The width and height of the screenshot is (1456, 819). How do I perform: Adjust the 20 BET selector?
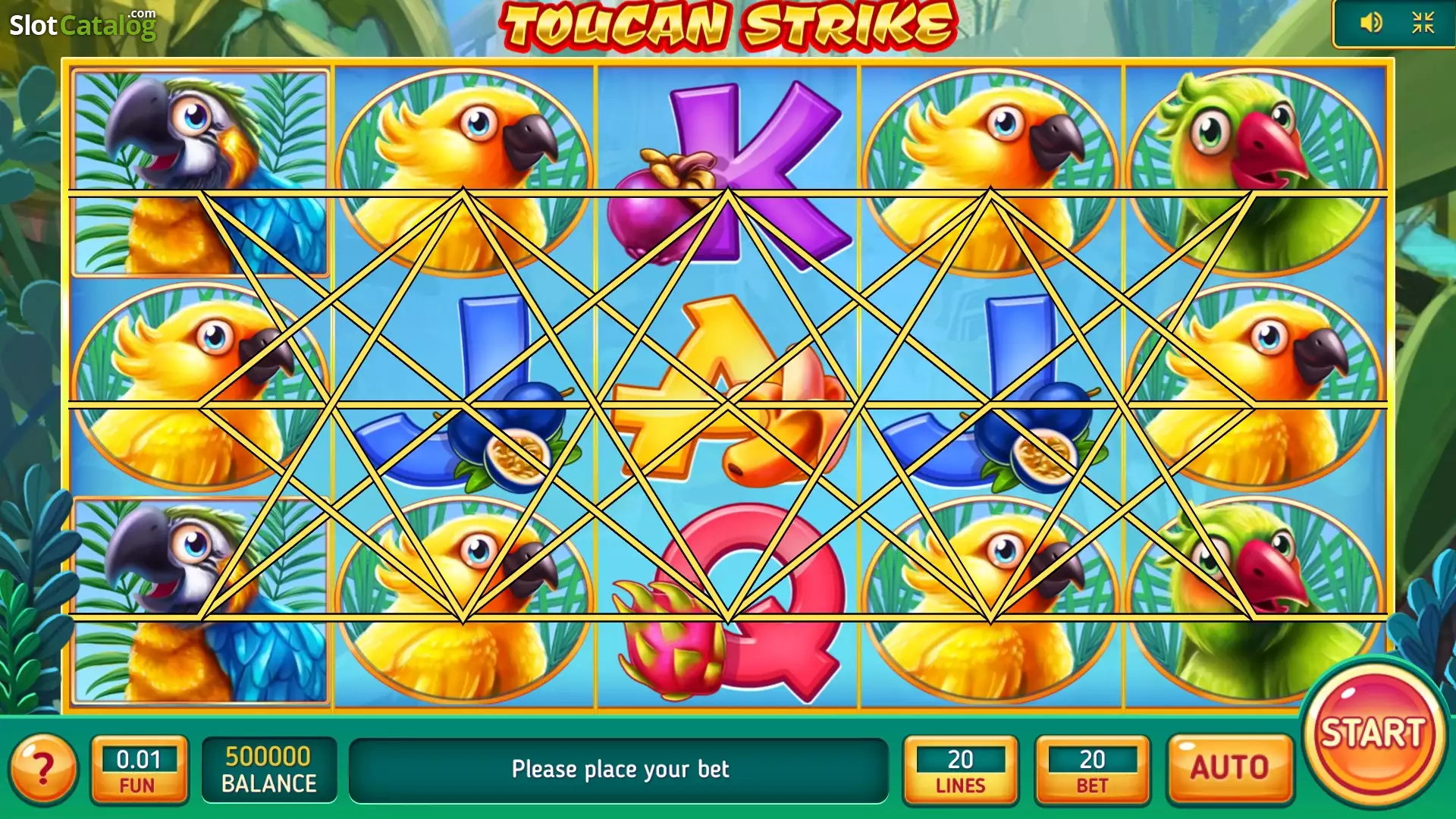point(1092,769)
